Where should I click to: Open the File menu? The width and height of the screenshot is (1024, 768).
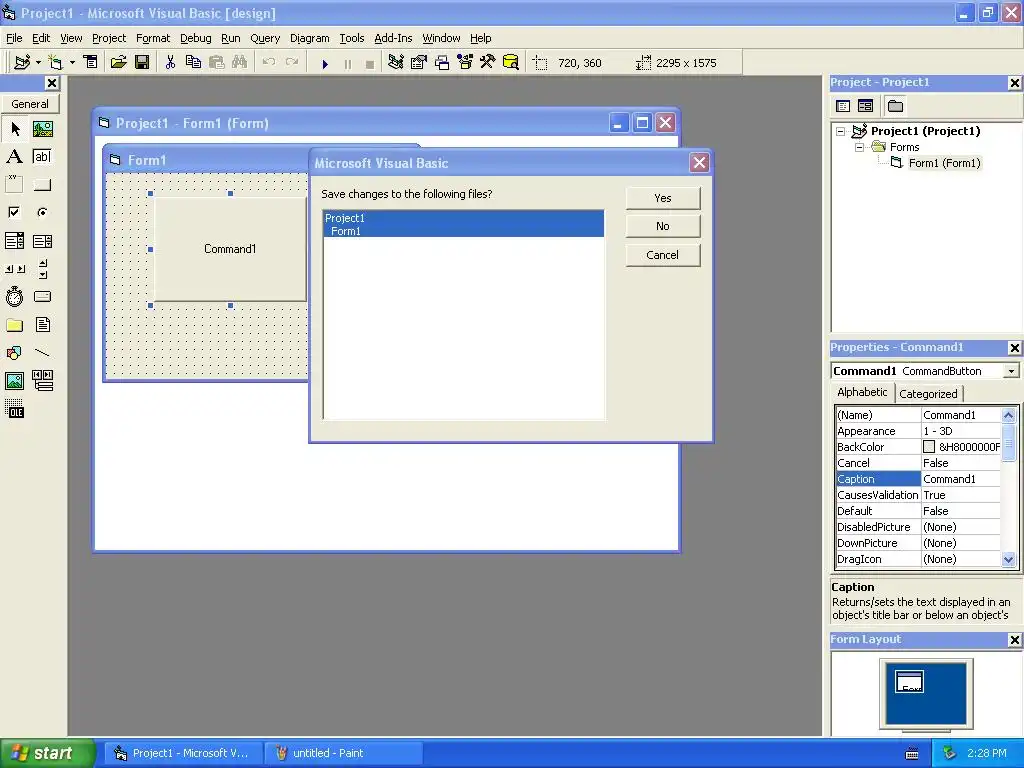click(14, 38)
